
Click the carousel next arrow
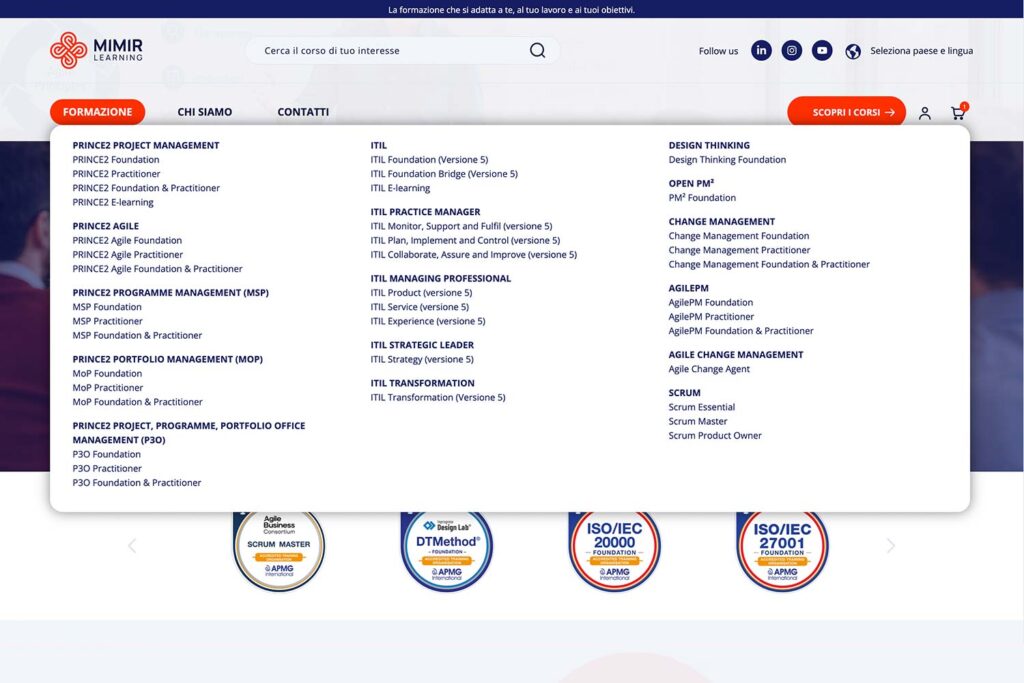(x=890, y=545)
